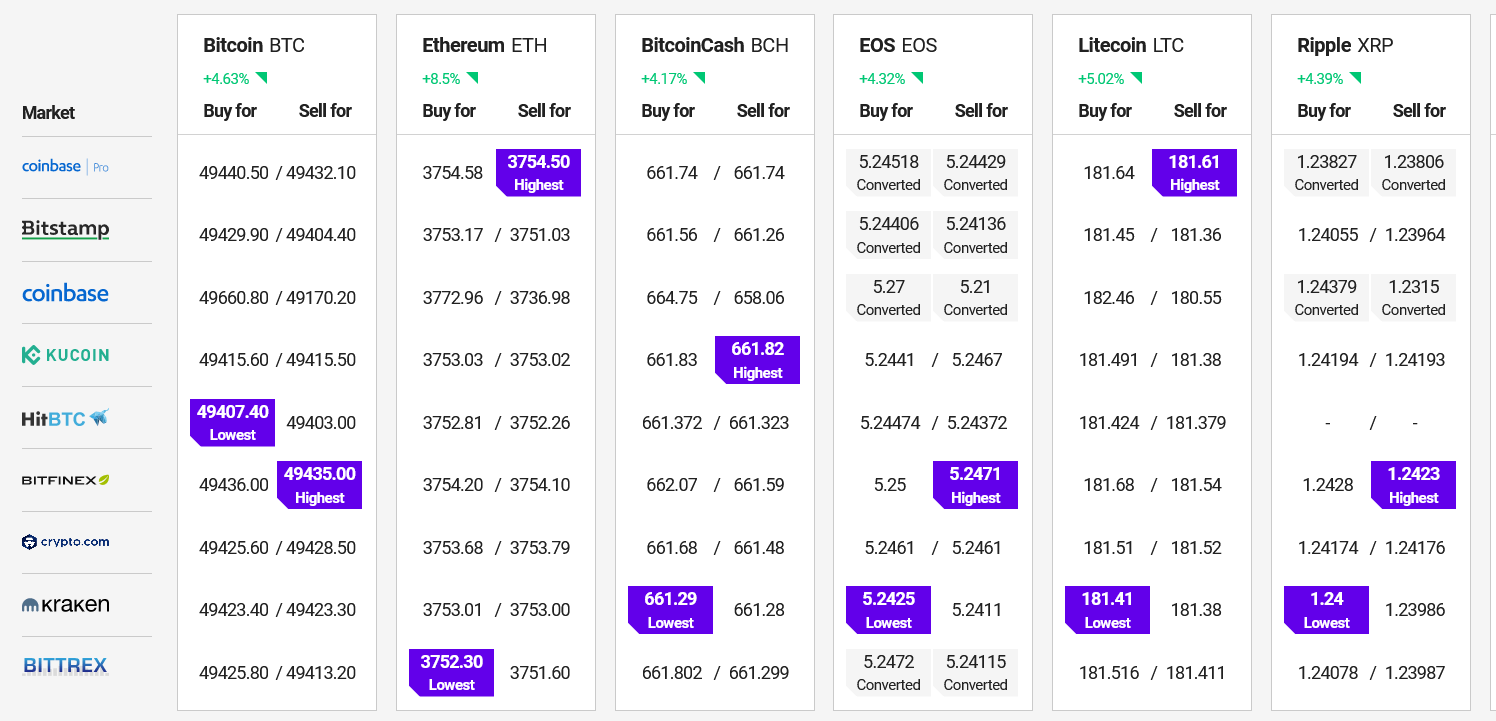Click converted EOS buy price 5.24518
Viewport: 1496px width, 721px height.
(x=888, y=172)
